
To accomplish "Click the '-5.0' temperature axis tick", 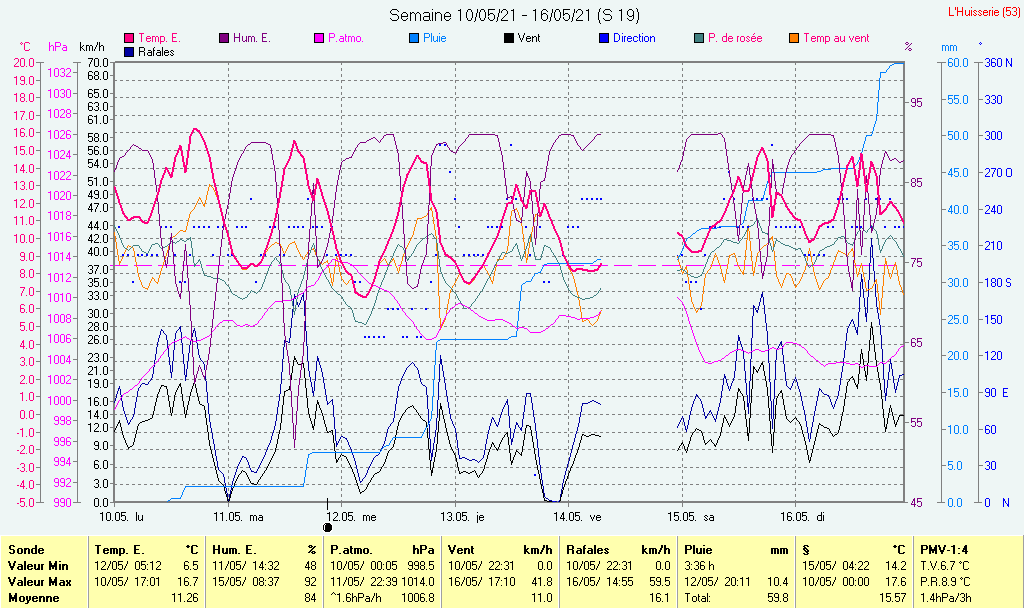I will click(x=24, y=503).
